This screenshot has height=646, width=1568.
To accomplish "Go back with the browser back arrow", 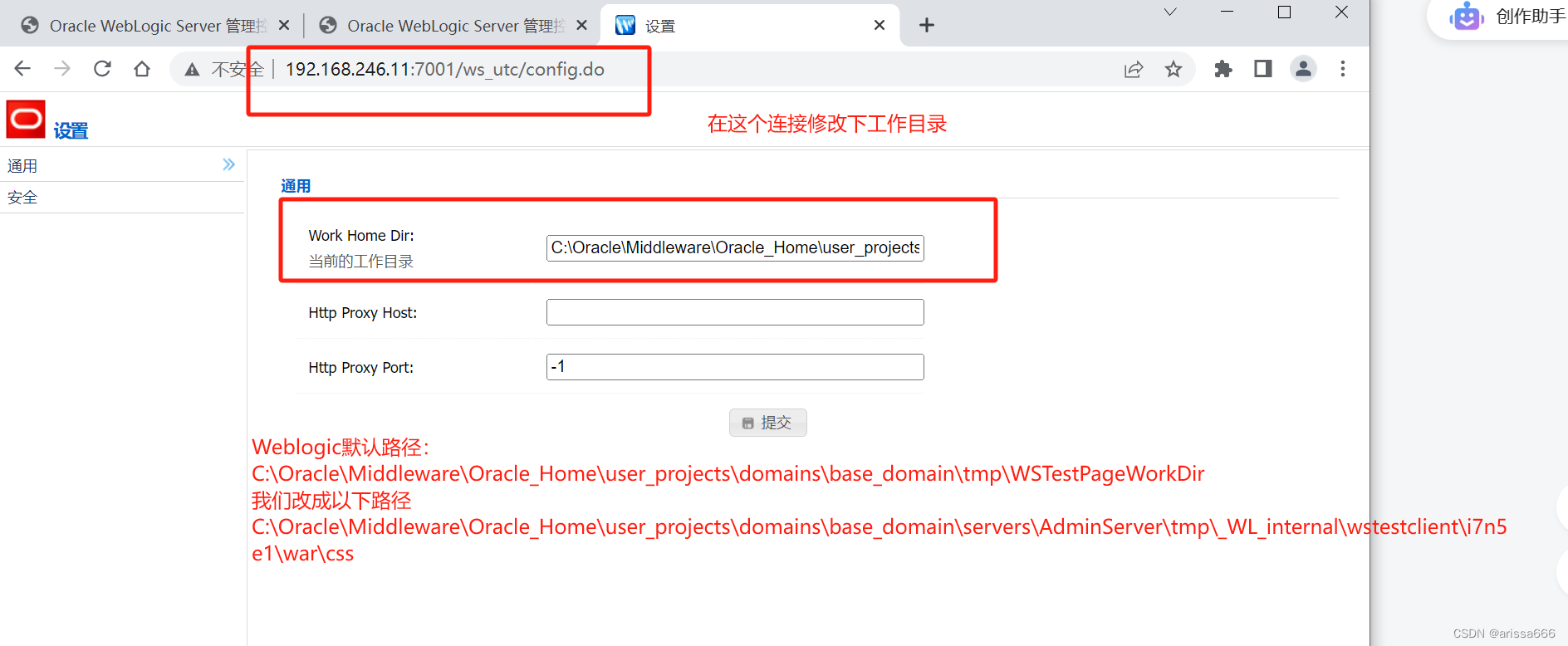I will [22, 69].
